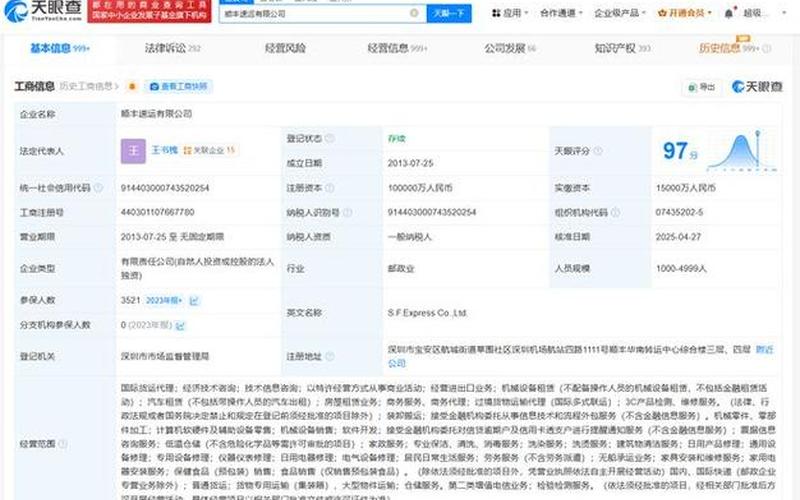Click the help icon beside 历史信息
The width and height of the screenshot is (800, 500).
pyautogui.click(x=766, y=49)
